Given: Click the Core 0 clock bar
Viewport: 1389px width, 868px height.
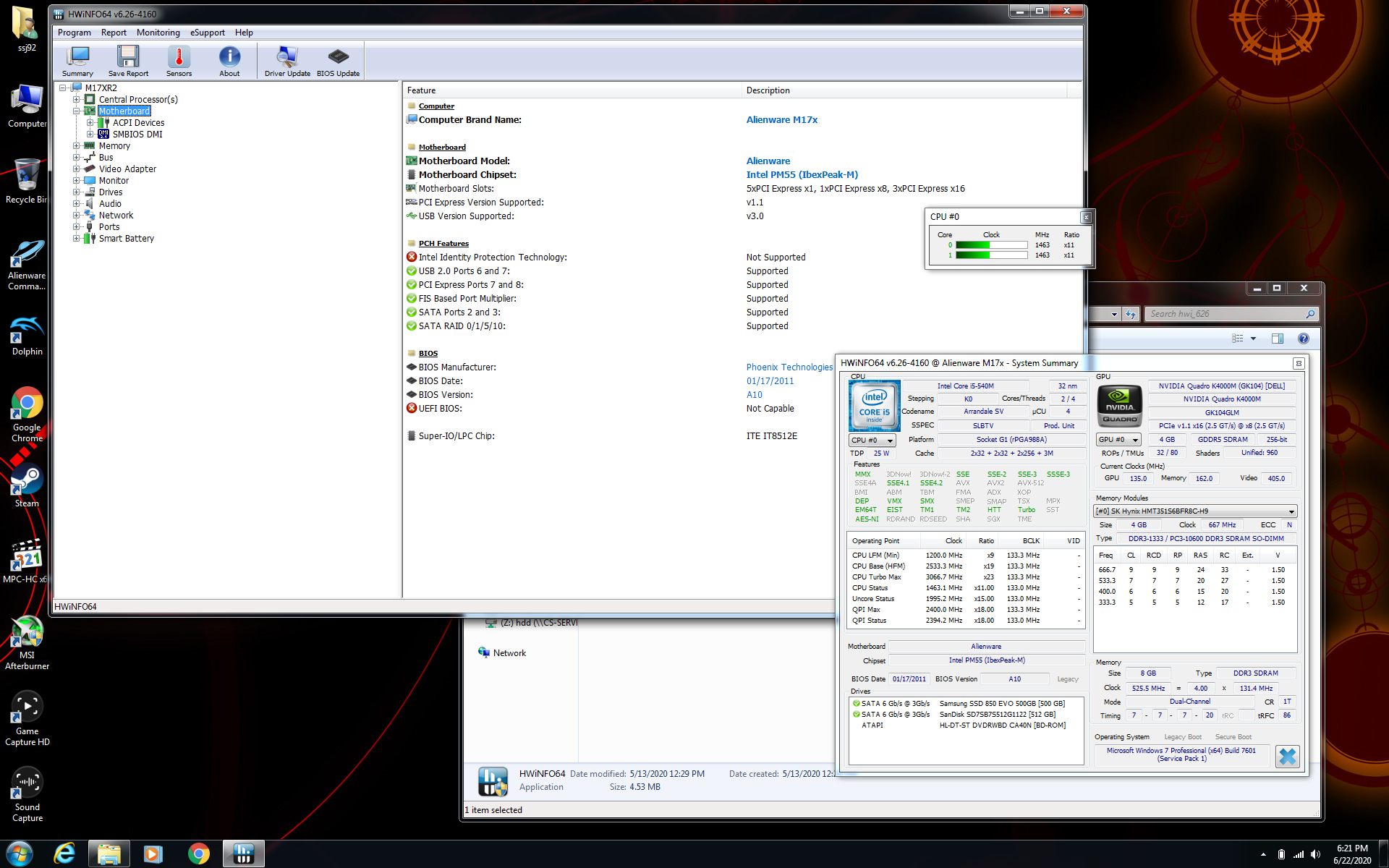Looking at the screenshot, I should (x=991, y=245).
